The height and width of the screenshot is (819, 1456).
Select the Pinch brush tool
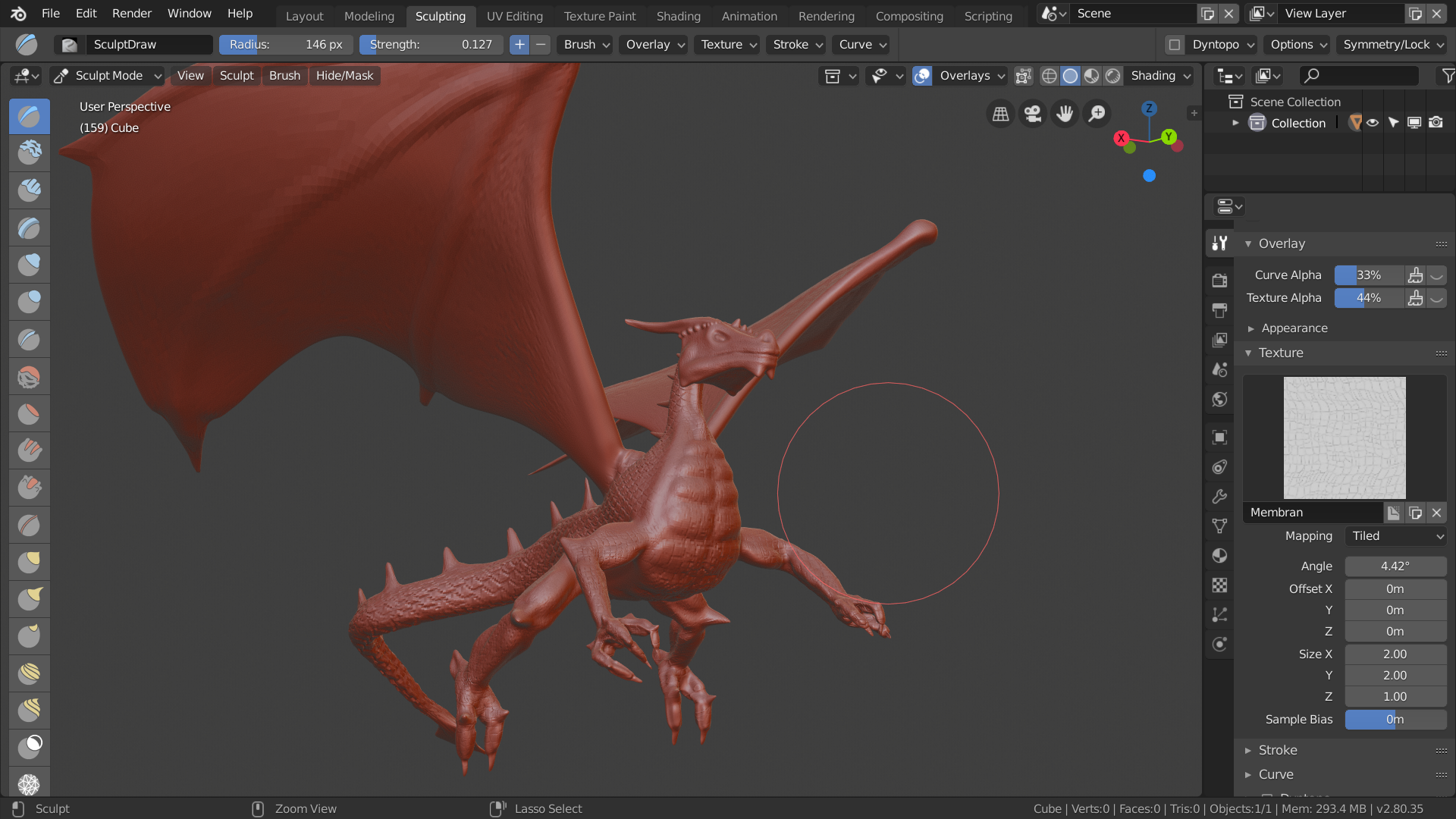point(29,525)
